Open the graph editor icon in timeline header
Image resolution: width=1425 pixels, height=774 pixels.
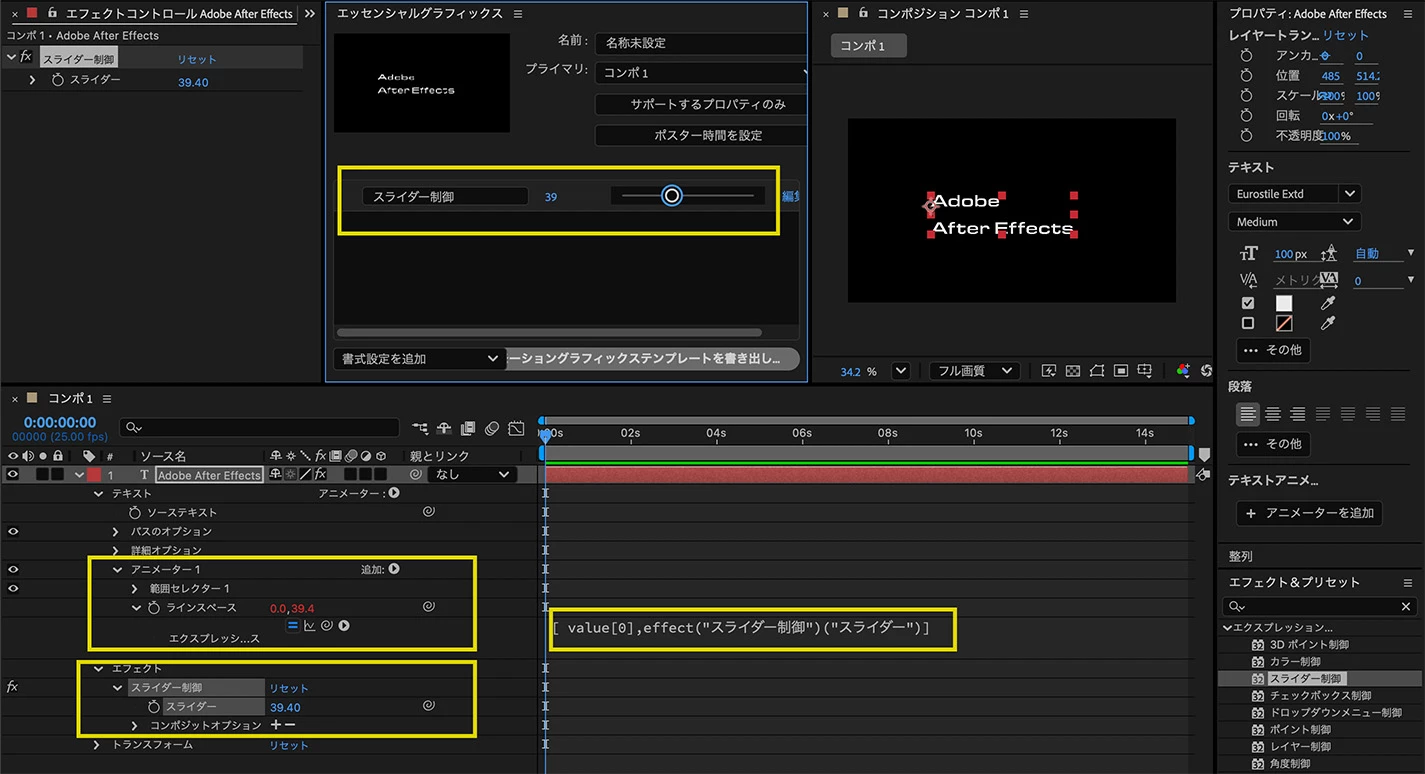point(516,428)
